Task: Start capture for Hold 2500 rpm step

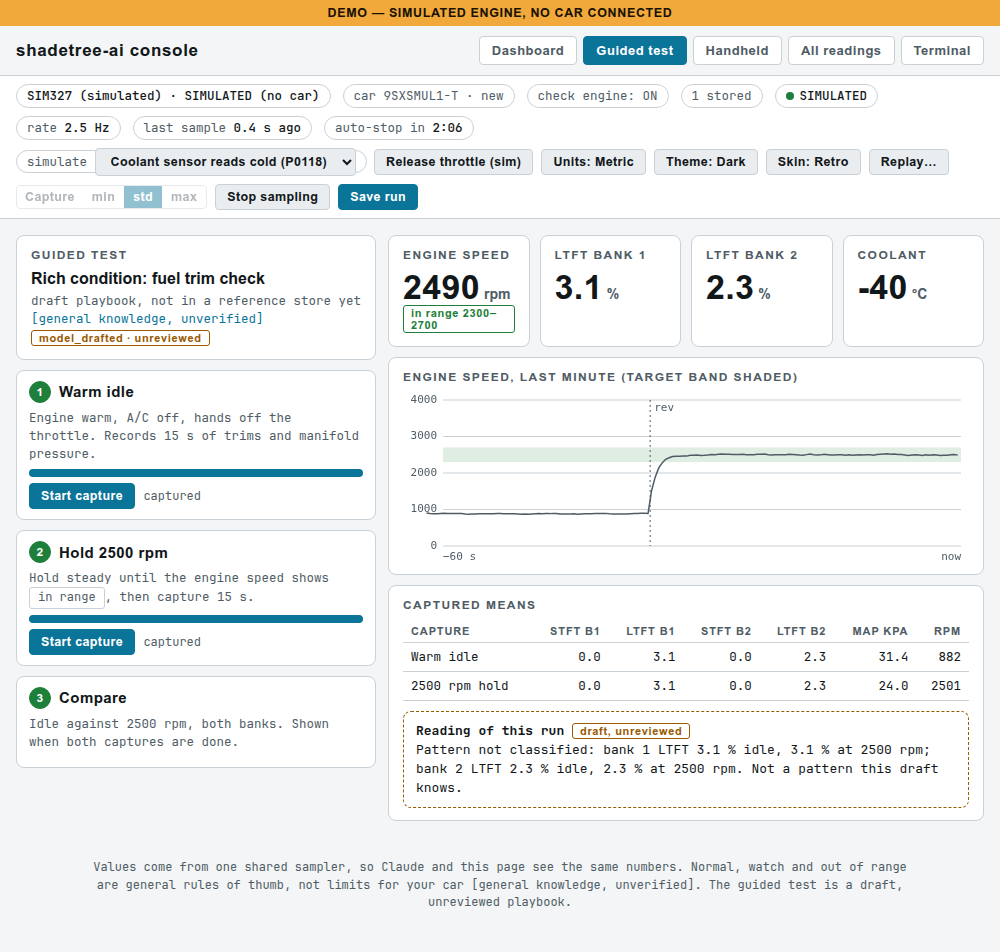Action: pyautogui.click(x=82, y=642)
